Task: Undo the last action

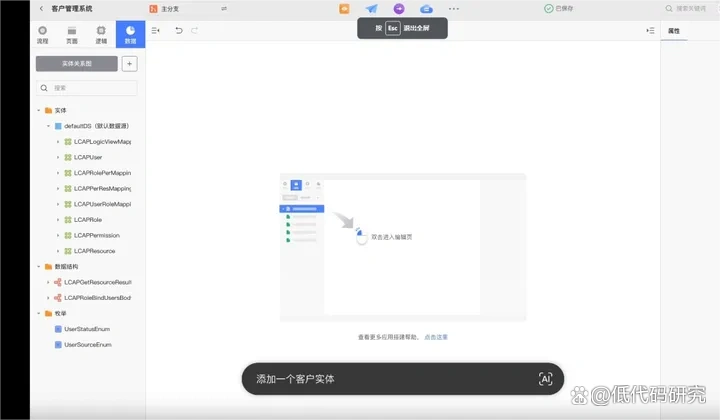Action: (179, 30)
